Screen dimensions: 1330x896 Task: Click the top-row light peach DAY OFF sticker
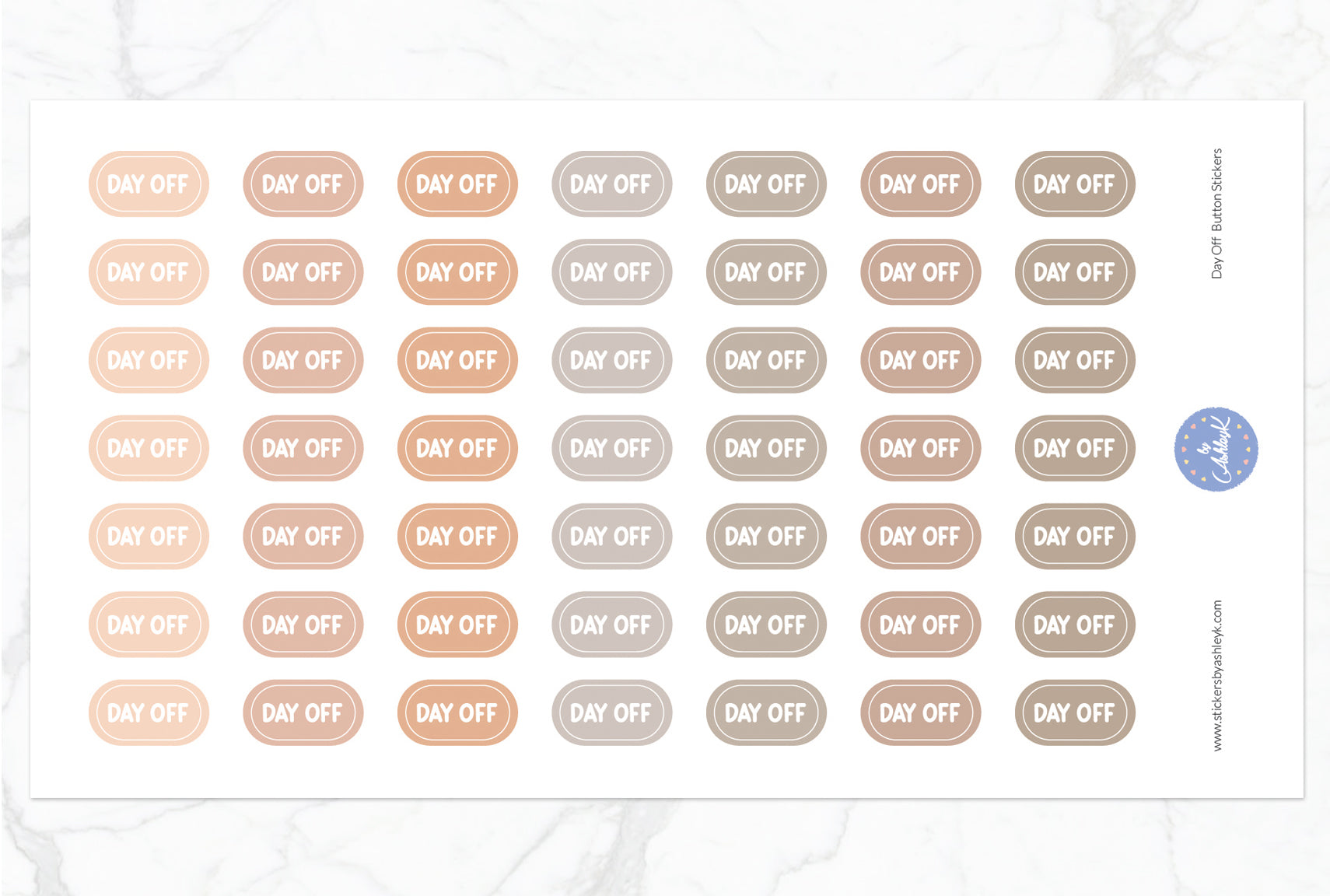coord(149,184)
